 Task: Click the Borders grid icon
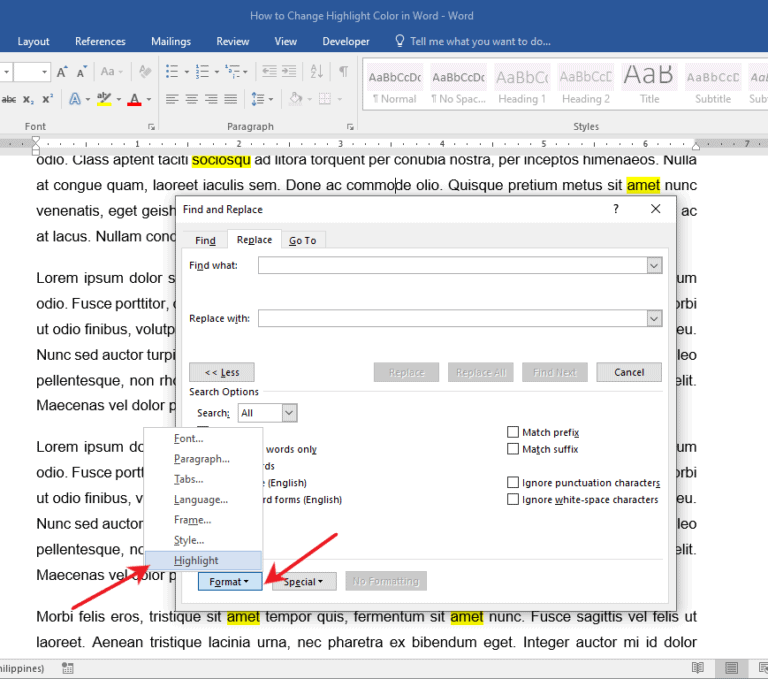(325, 99)
